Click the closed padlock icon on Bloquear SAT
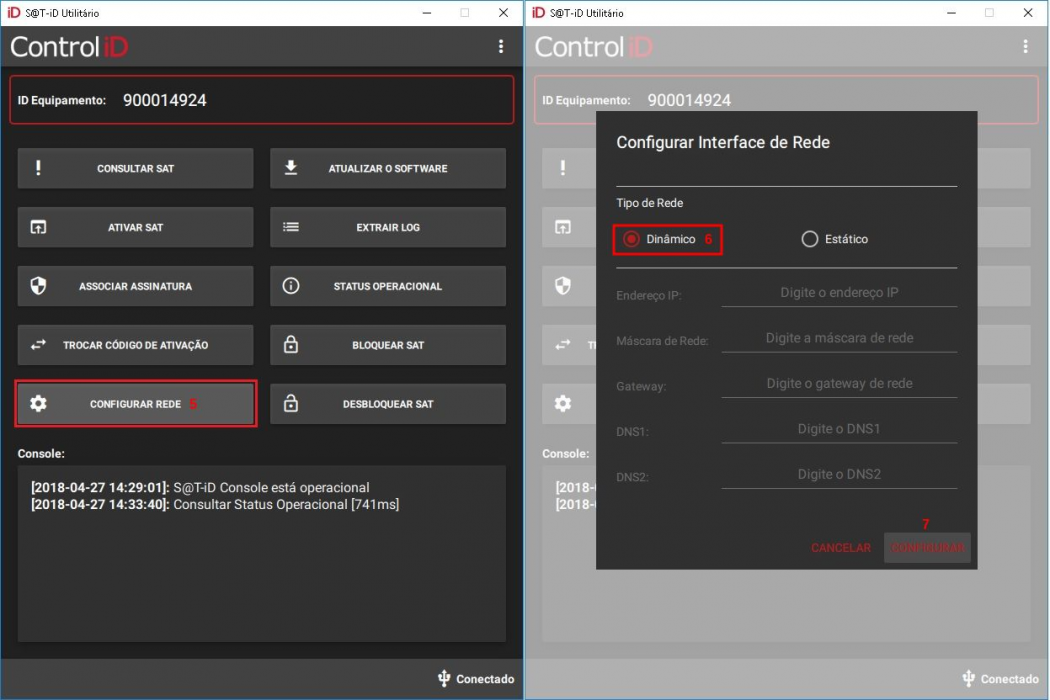Viewport: 1050px width, 700px height. (291, 344)
